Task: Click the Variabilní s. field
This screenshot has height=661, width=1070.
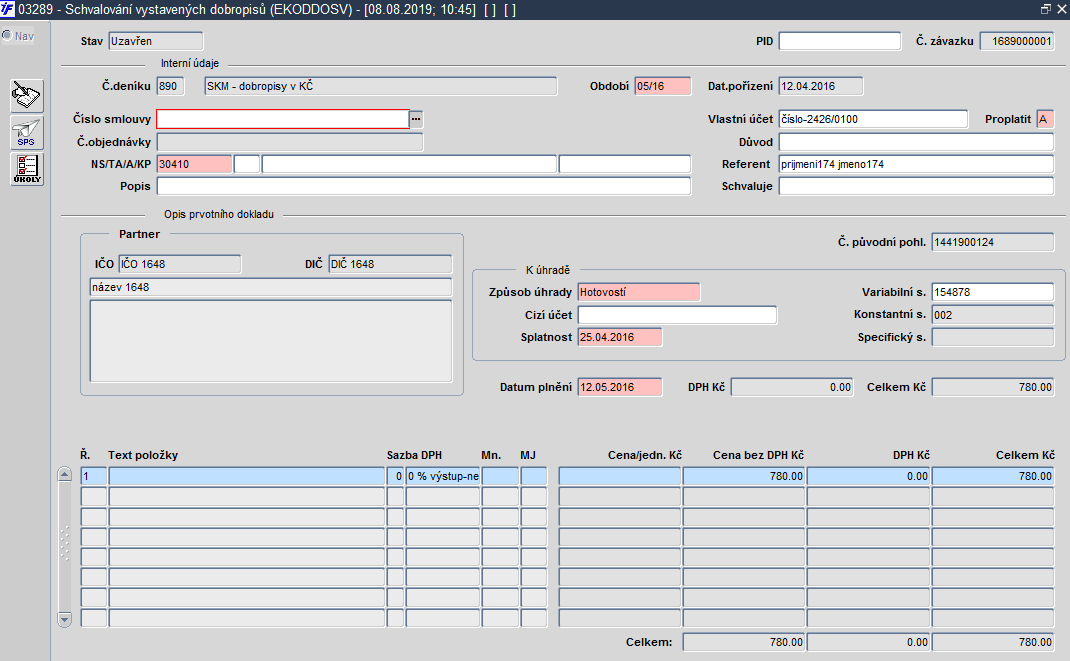Action: pos(993,292)
